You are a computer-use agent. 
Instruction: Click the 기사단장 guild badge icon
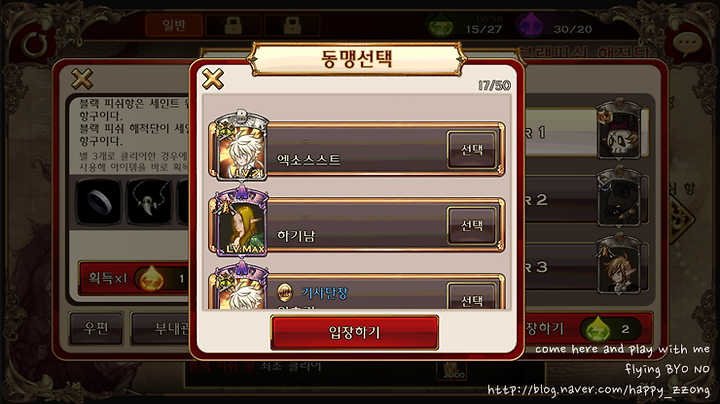(x=285, y=292)
